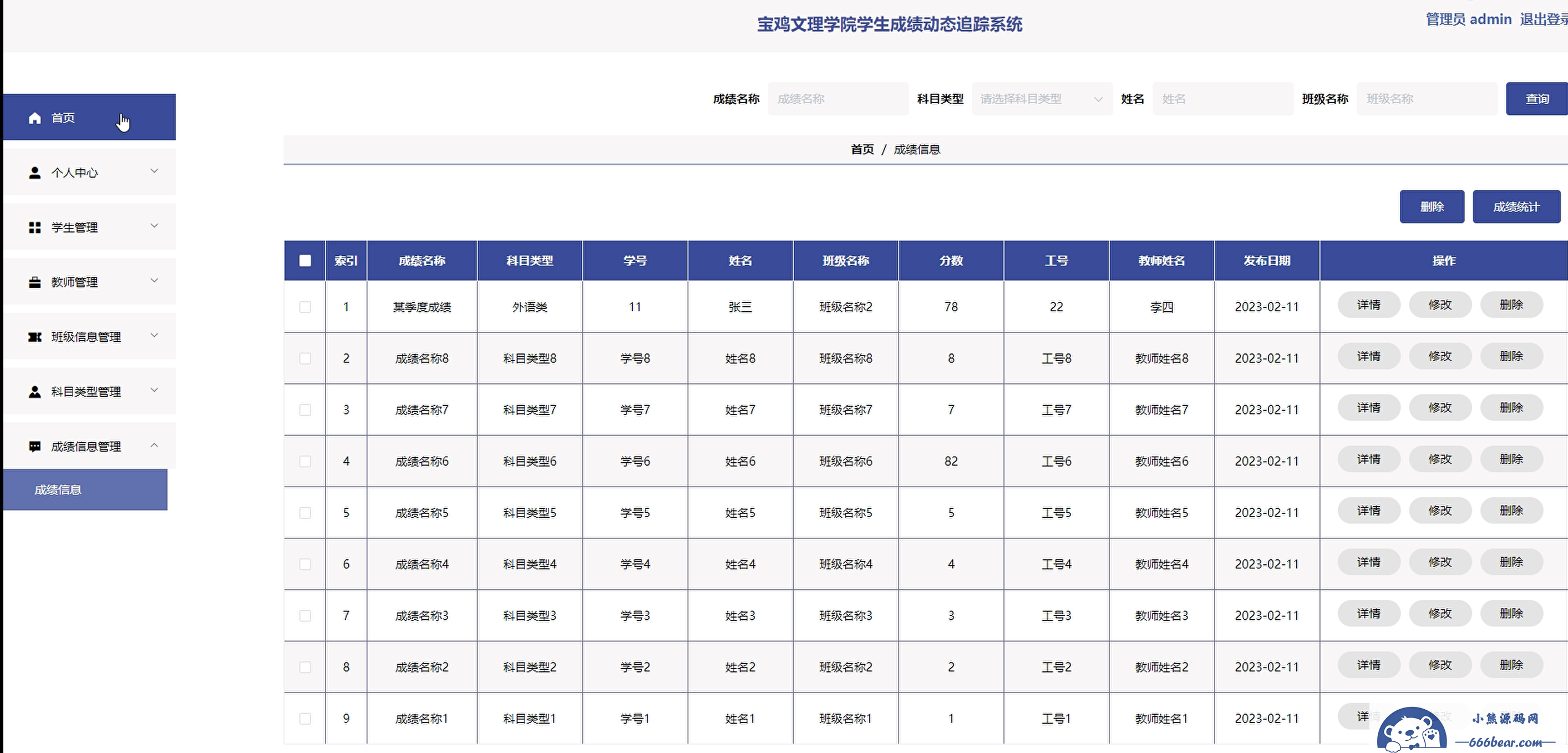Click the 教师姓名5 cell
1568x753 pixels.
[x=1161, y=513]
